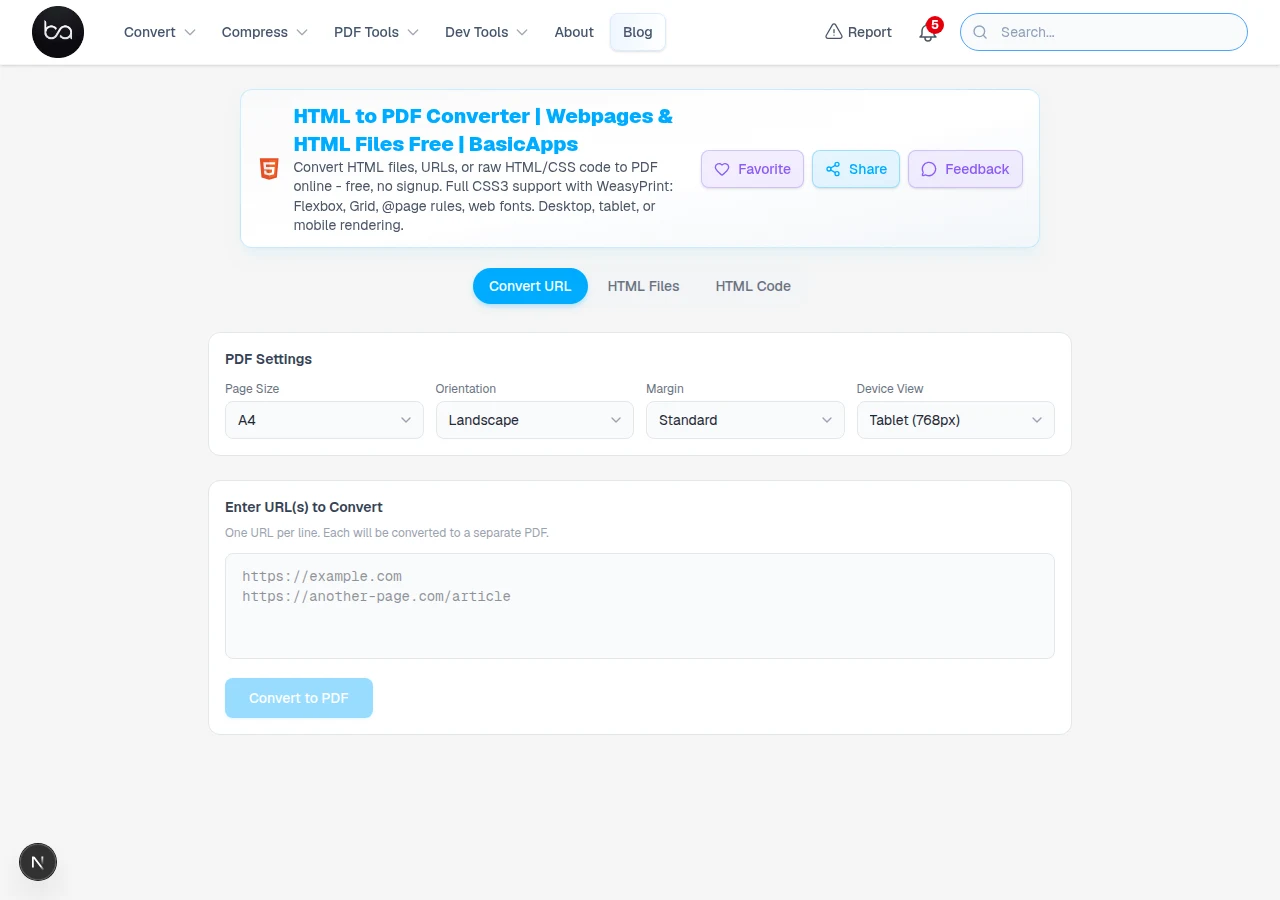The image size is (1280, 900).
Task: Click the Page Size label
Action: (252, 389)
